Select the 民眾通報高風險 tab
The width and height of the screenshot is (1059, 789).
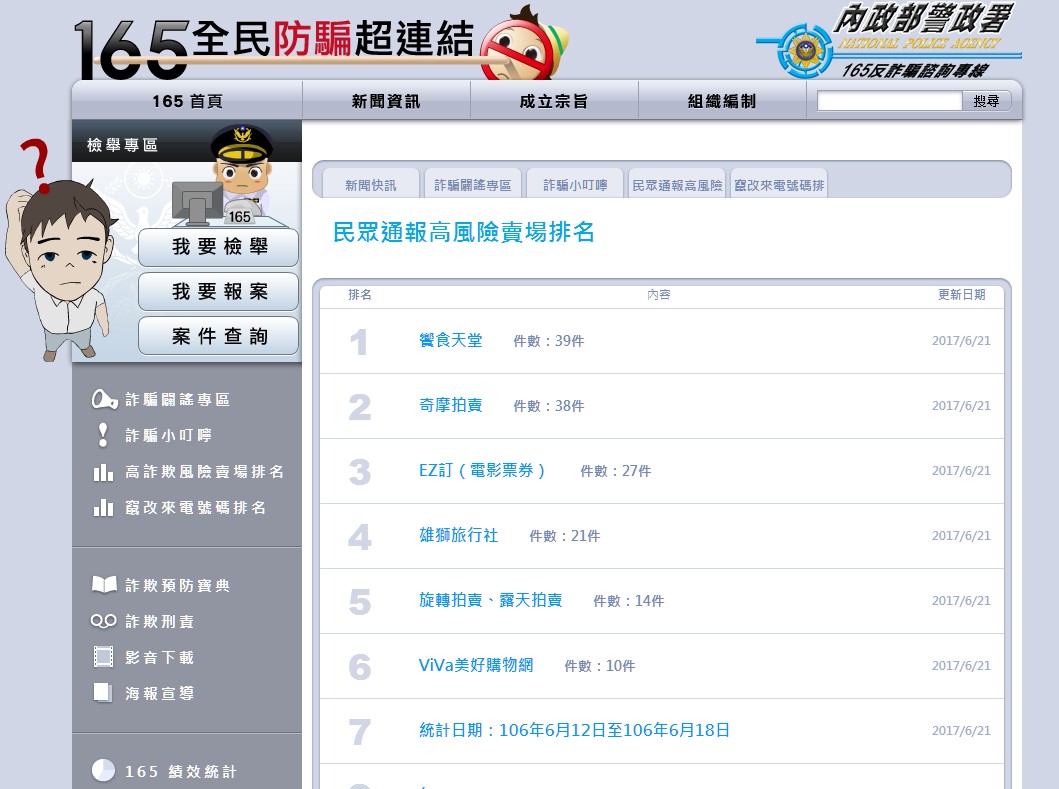tap(677, 184)
